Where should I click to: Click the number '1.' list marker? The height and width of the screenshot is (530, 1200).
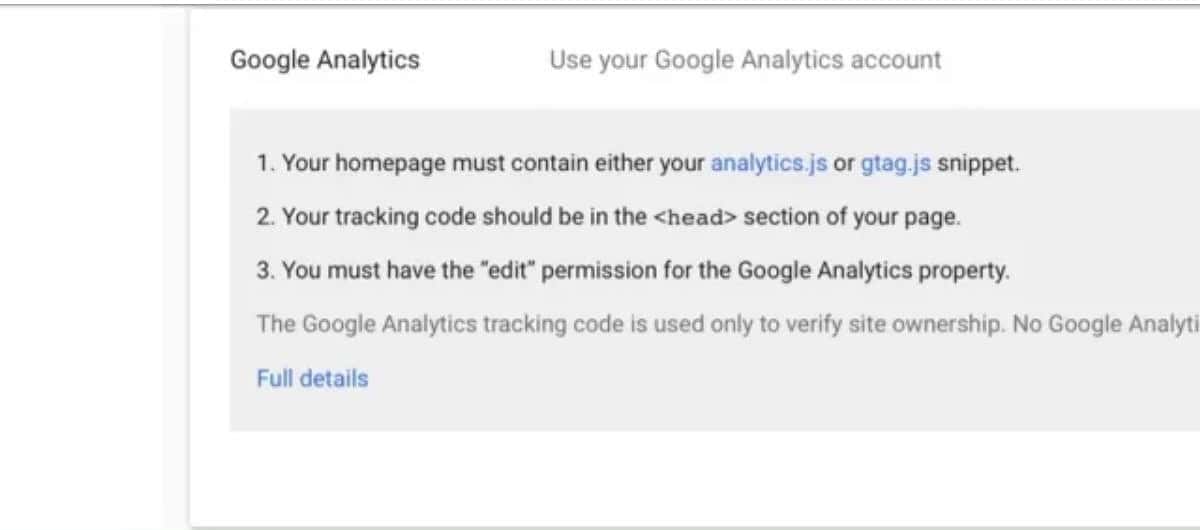(x=265, y=164)
